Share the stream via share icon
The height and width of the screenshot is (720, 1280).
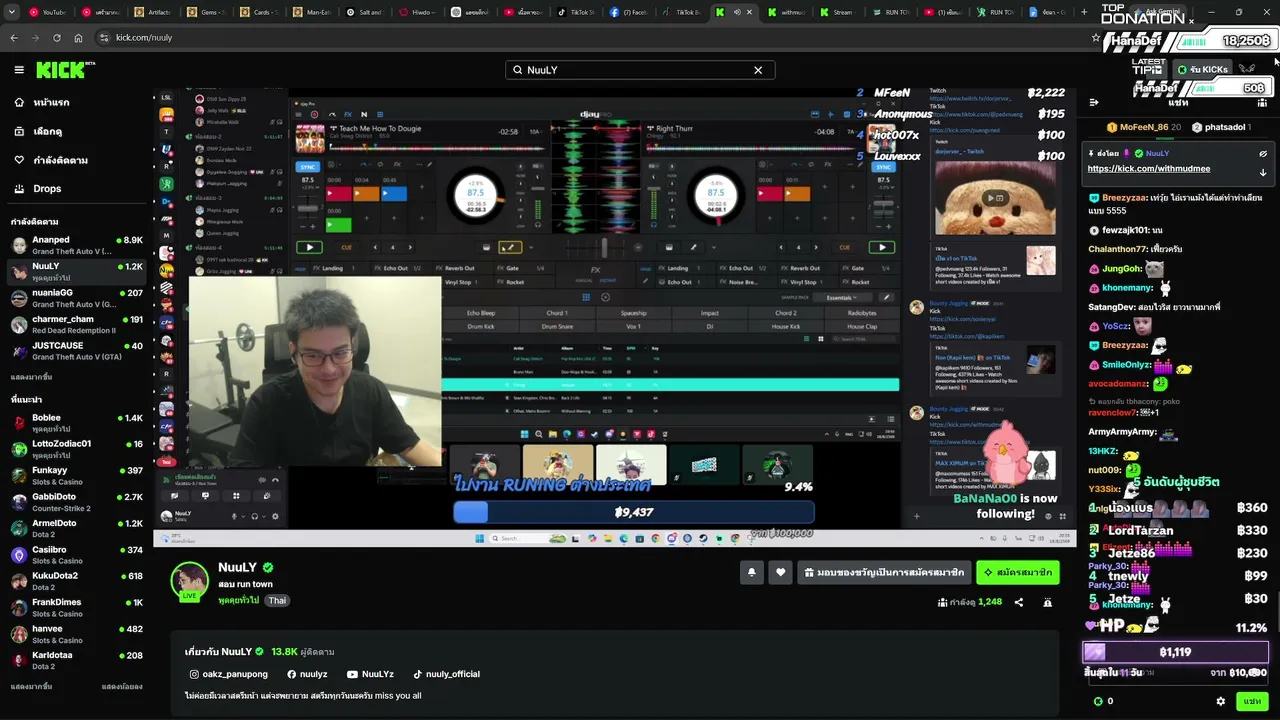pos(1019,602)
